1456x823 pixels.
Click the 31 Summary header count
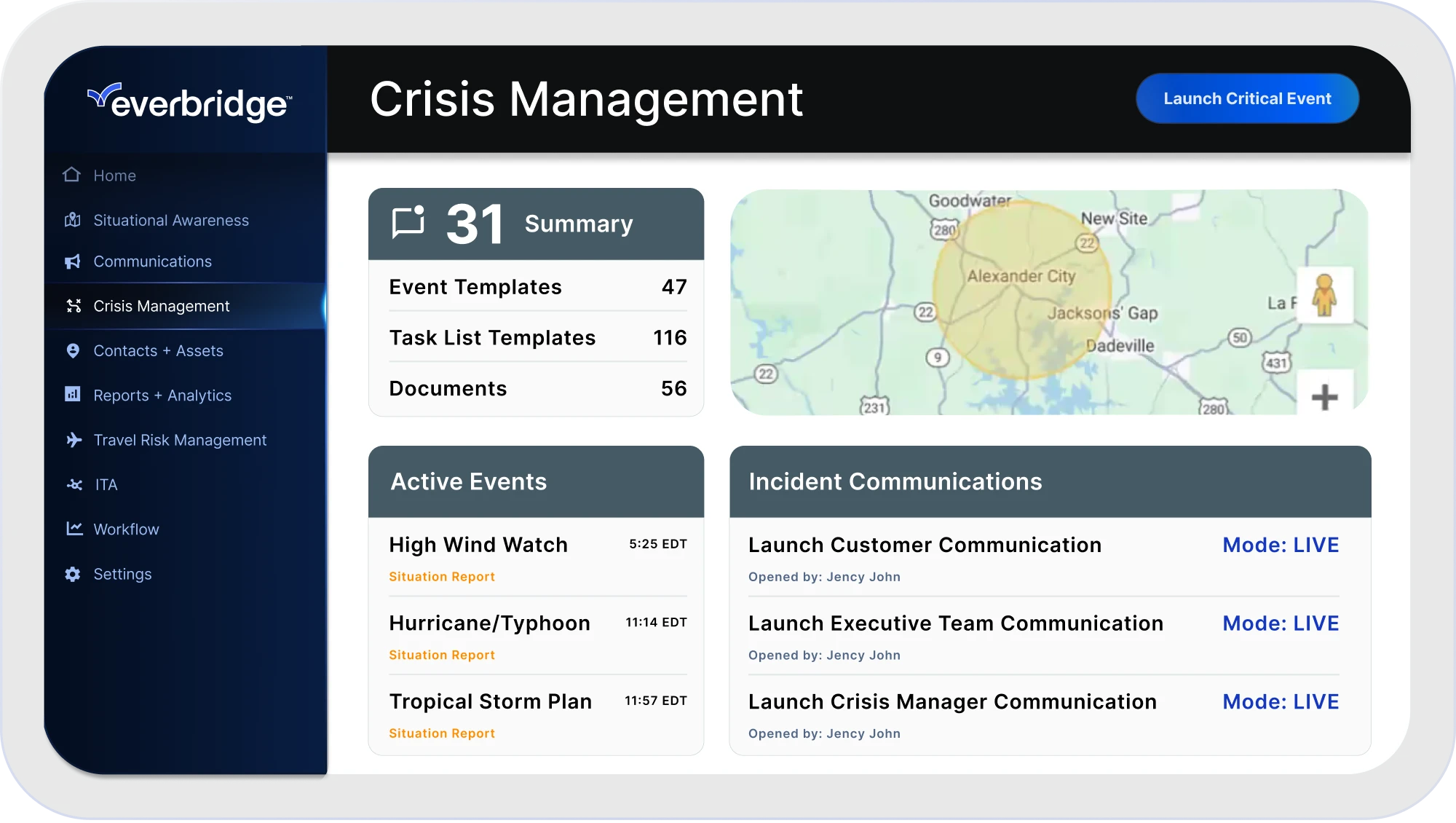tap(475, 224)
